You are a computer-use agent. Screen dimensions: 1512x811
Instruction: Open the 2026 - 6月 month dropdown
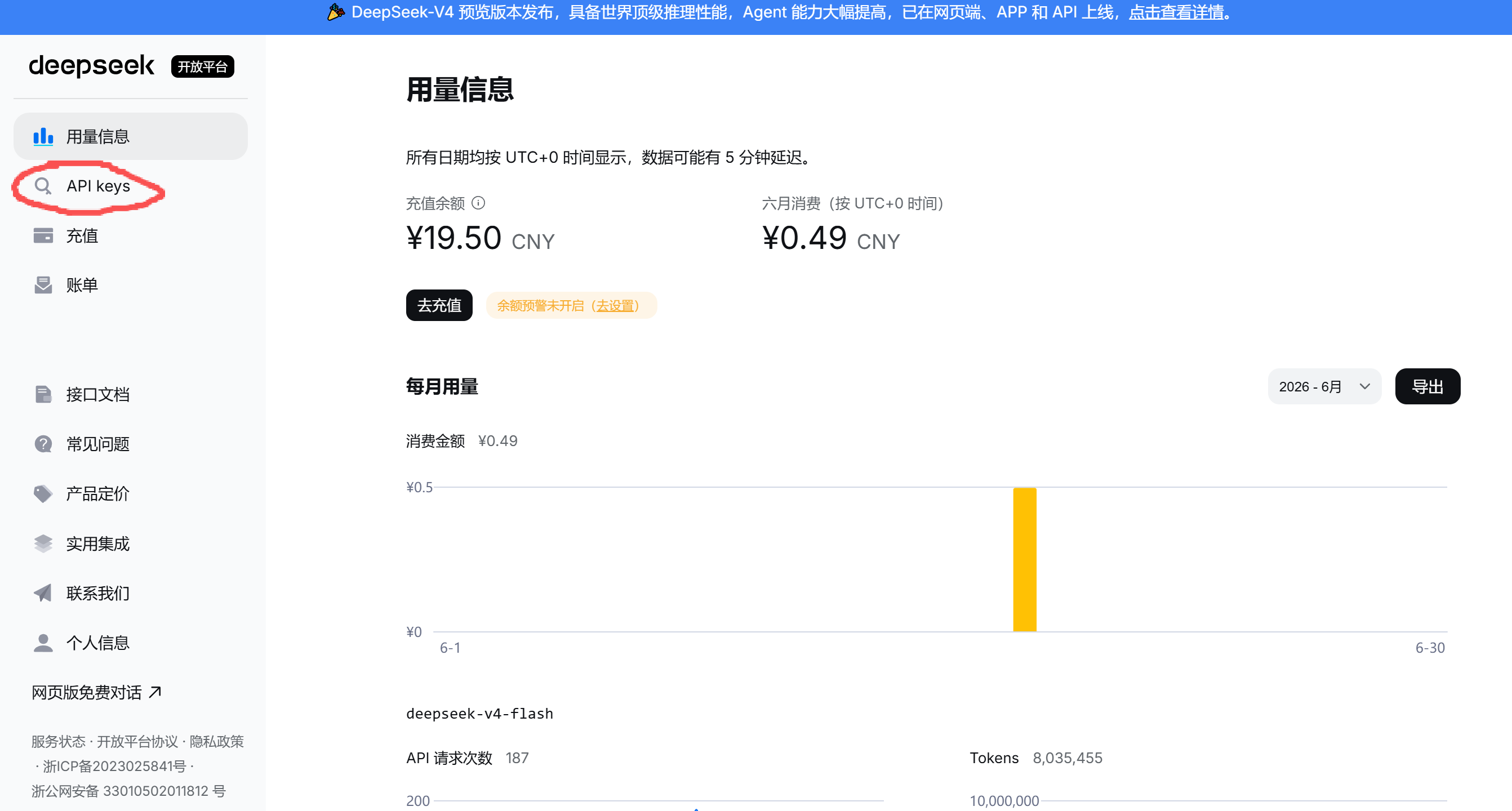pyautogui.click(x=1324, y=387)
